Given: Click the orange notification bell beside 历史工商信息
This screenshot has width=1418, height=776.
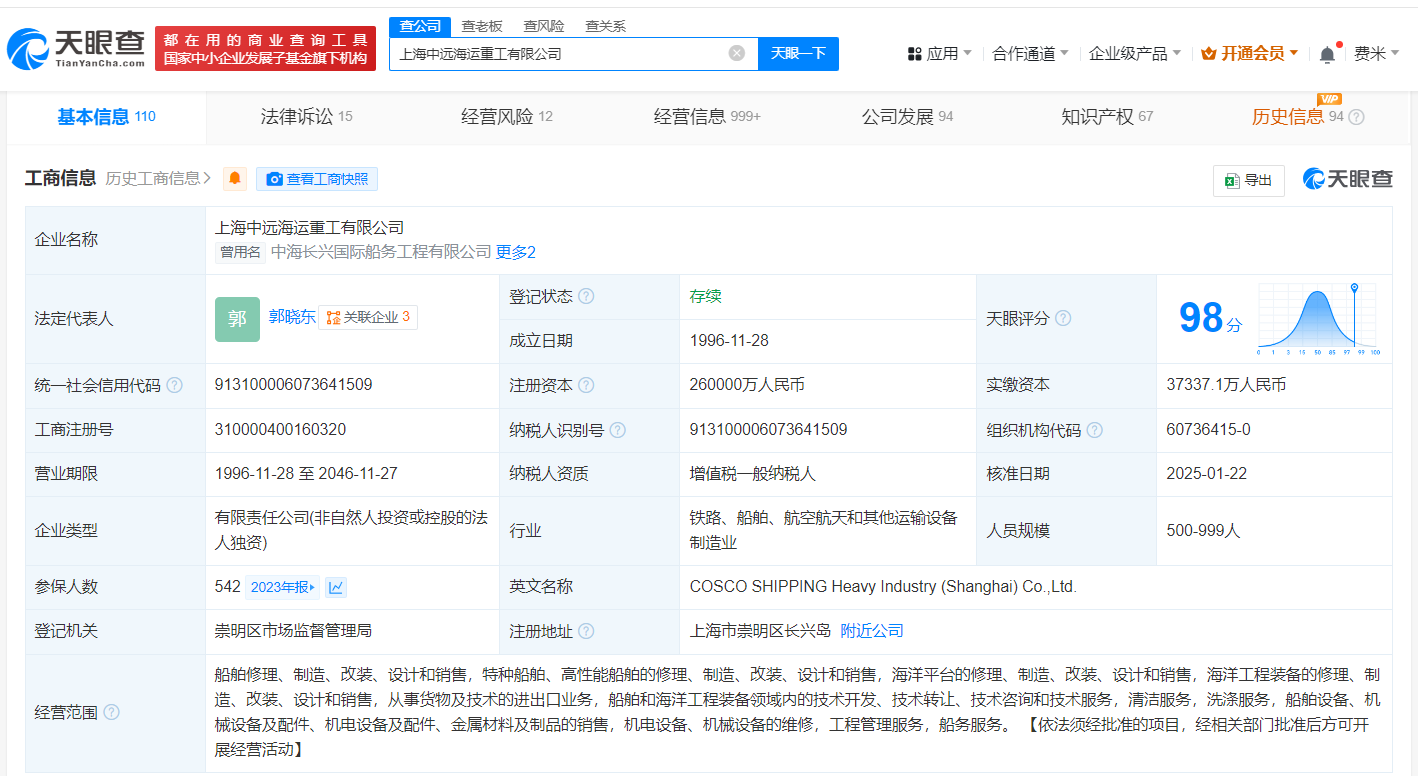Looking at the screenshot, I should [235, 179].
